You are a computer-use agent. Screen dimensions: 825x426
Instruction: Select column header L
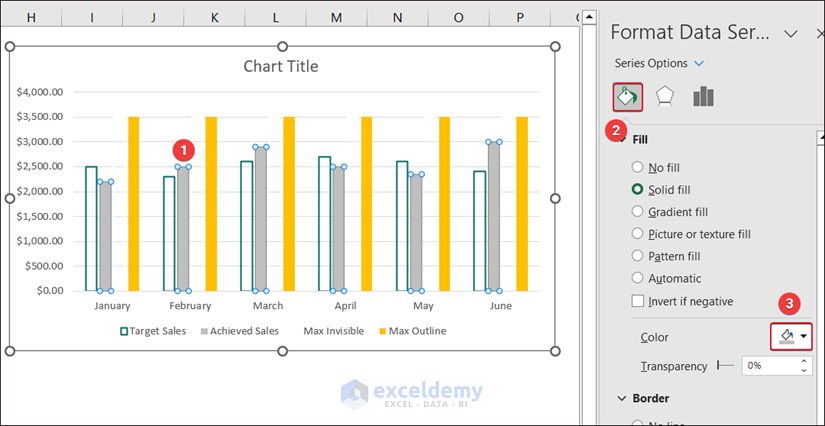276,18
